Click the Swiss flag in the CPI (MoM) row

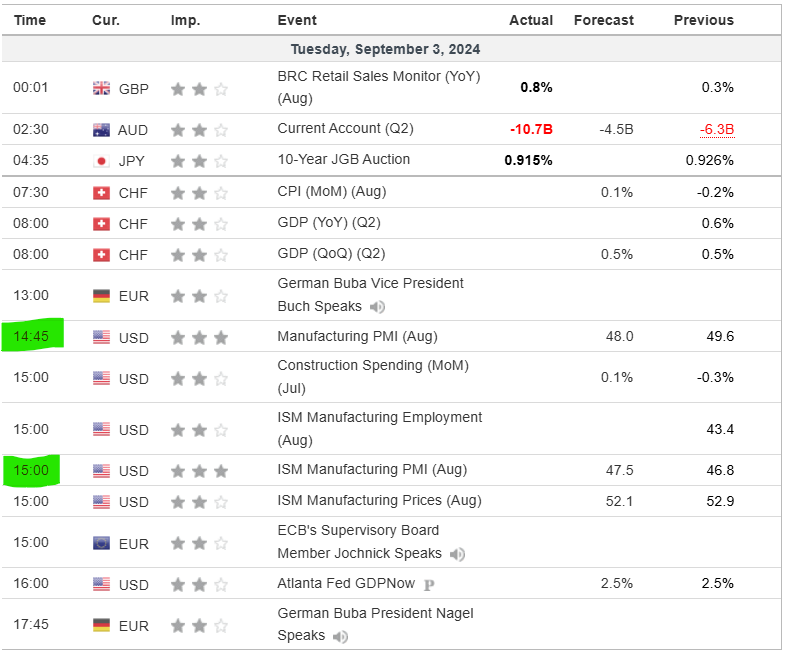pyautogui.click(x=101, y=193)
